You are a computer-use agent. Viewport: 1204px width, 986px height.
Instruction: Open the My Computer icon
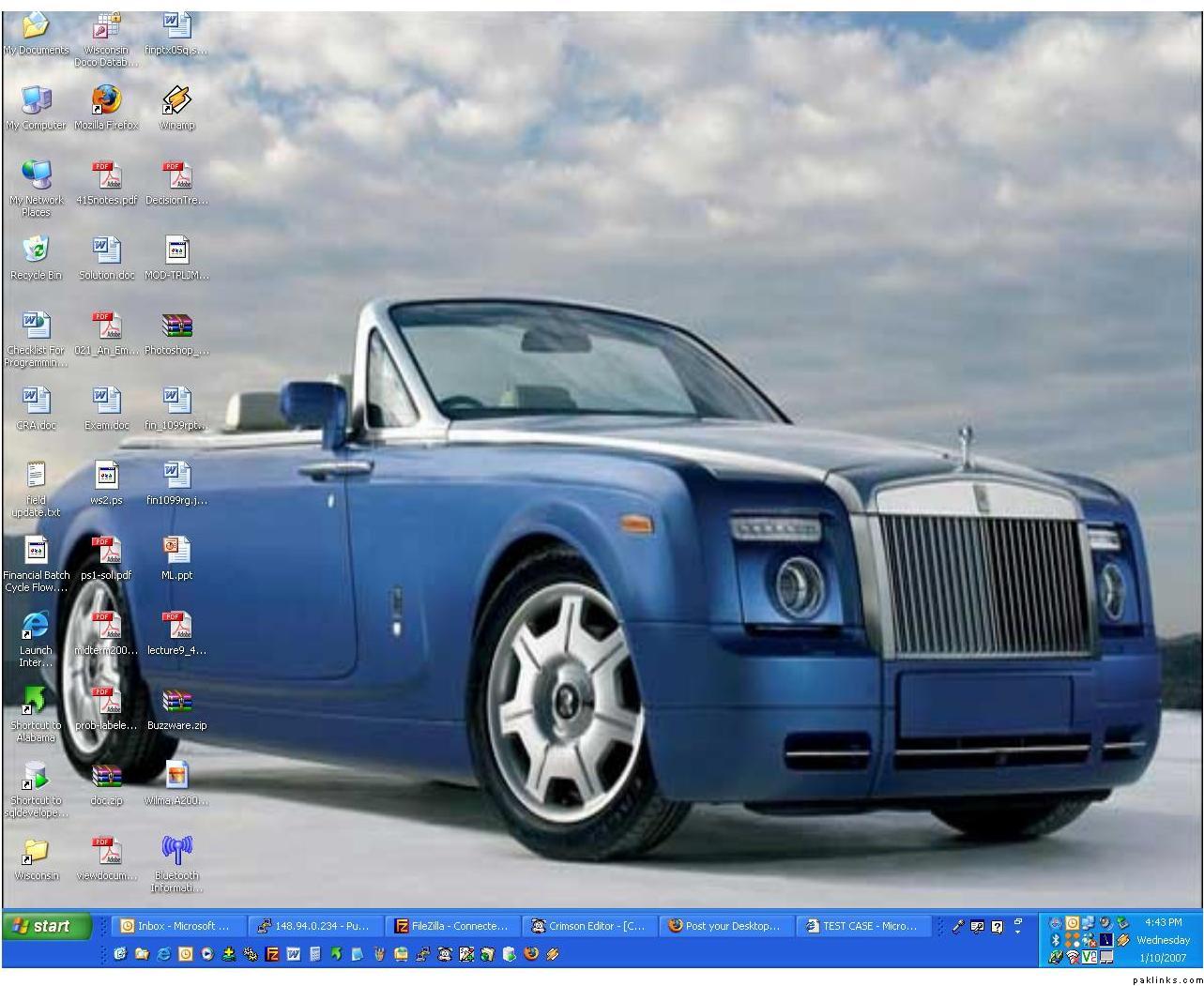click(36, 100)
